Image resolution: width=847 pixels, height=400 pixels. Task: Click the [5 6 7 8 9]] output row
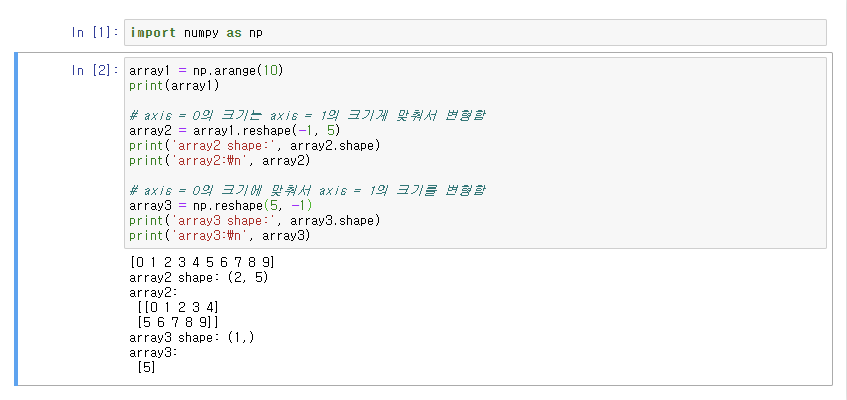[178, 323]
